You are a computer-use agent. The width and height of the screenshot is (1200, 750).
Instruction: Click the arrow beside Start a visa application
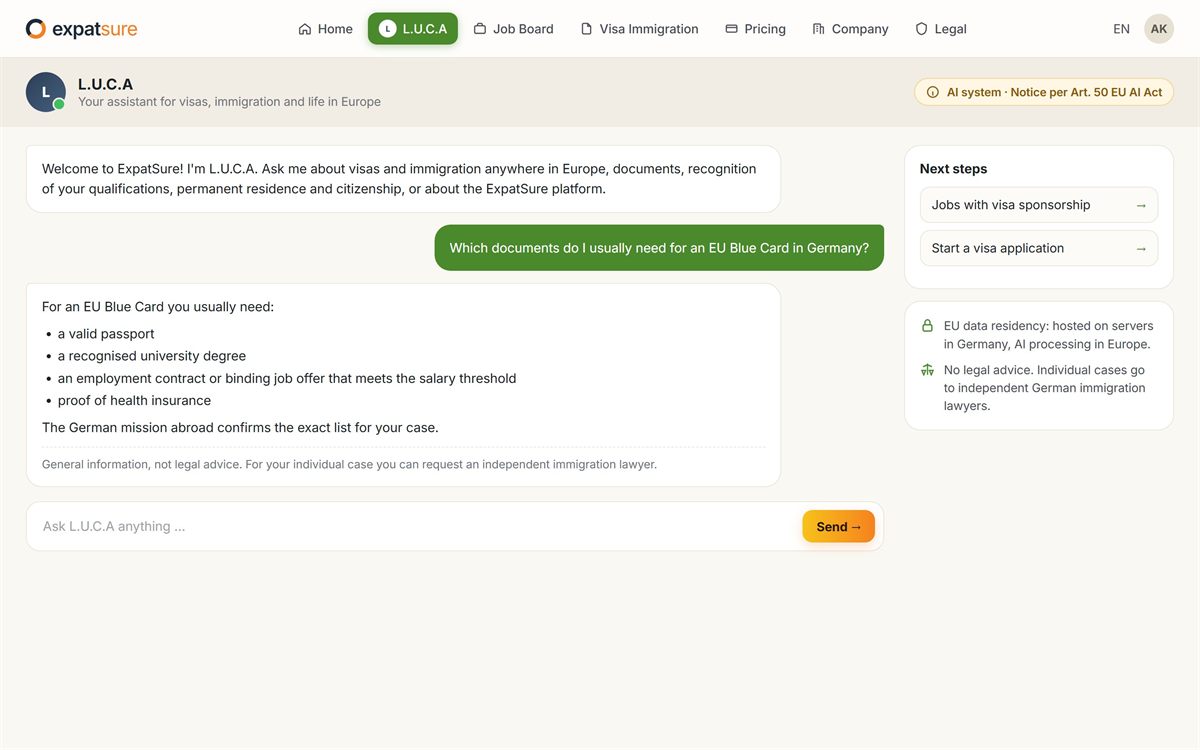coord(1141,249)
